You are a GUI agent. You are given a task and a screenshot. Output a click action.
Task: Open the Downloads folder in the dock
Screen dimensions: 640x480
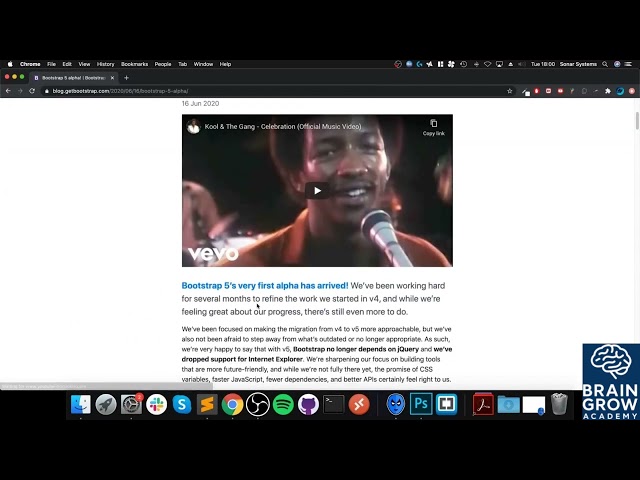tap(508, 404)
